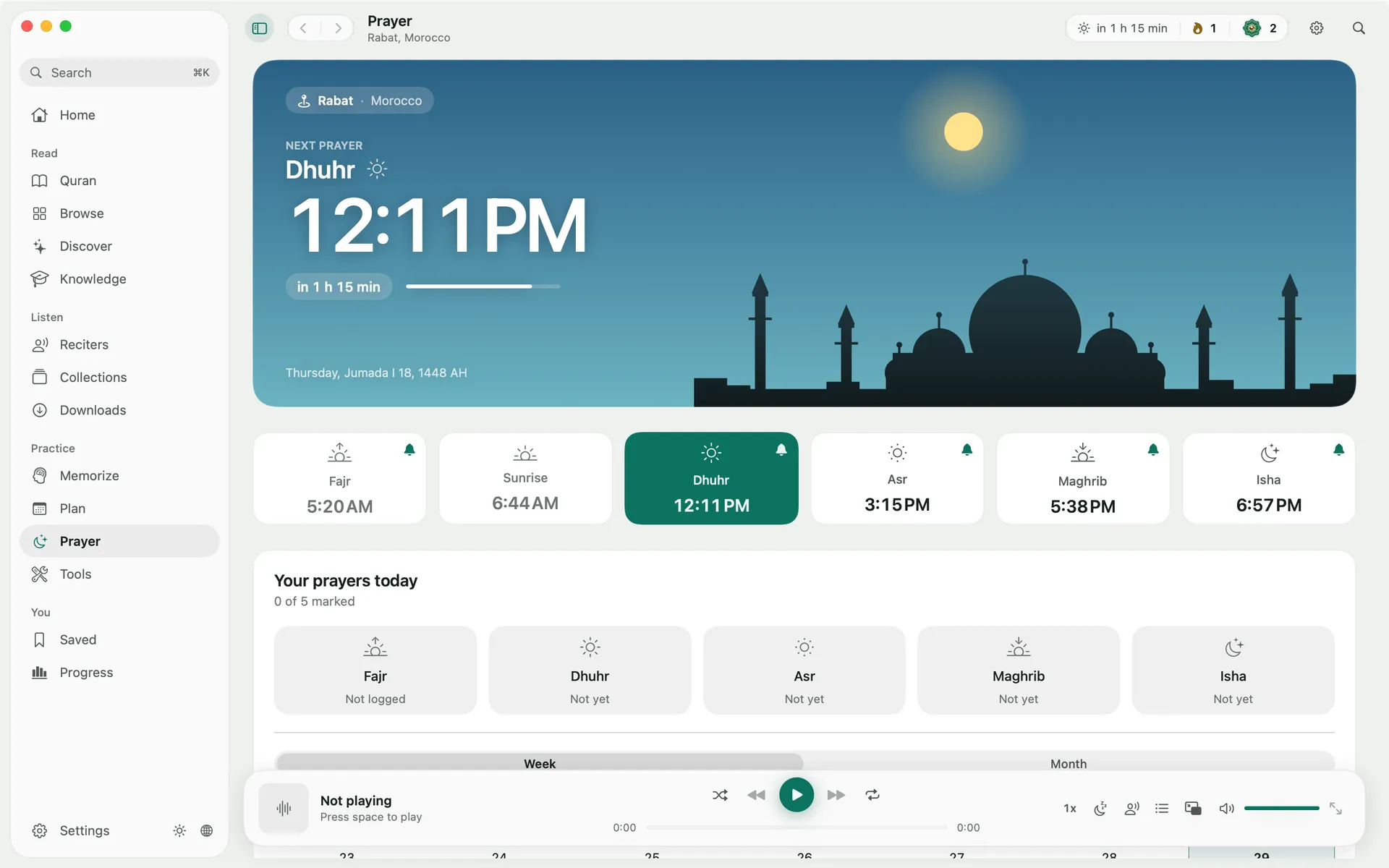This screenshot has width=1389, height=868.
Task: Open the streak flame counter
Action: pyautogui.click(x=1205, y=28)
